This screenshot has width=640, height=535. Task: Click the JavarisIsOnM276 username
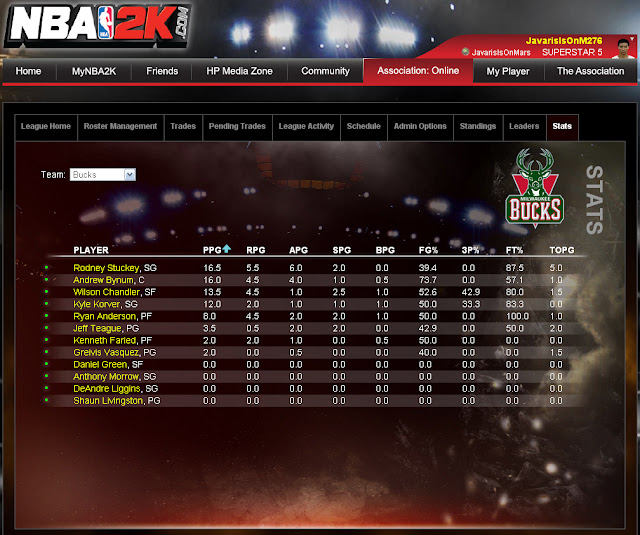[x=564, y=41]
